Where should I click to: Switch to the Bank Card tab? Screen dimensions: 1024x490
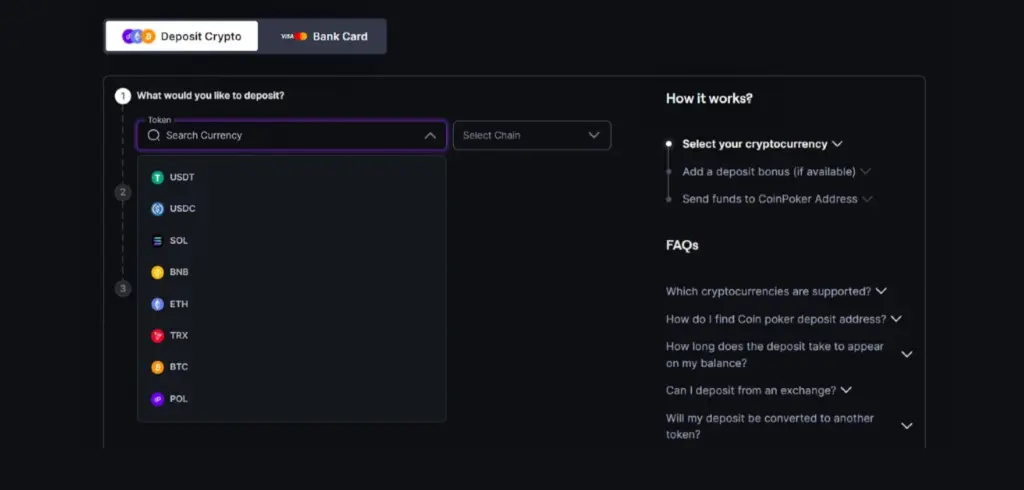324,37
